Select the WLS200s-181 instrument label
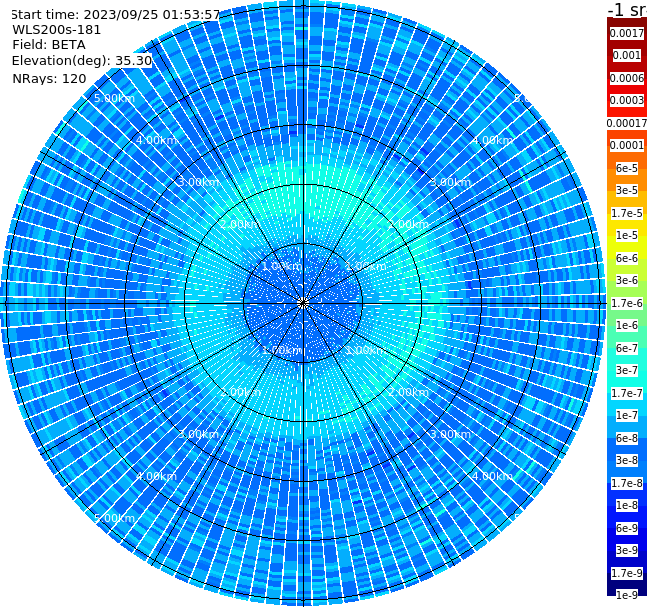Viewport: 647px width, 607px height. point(57,30)
